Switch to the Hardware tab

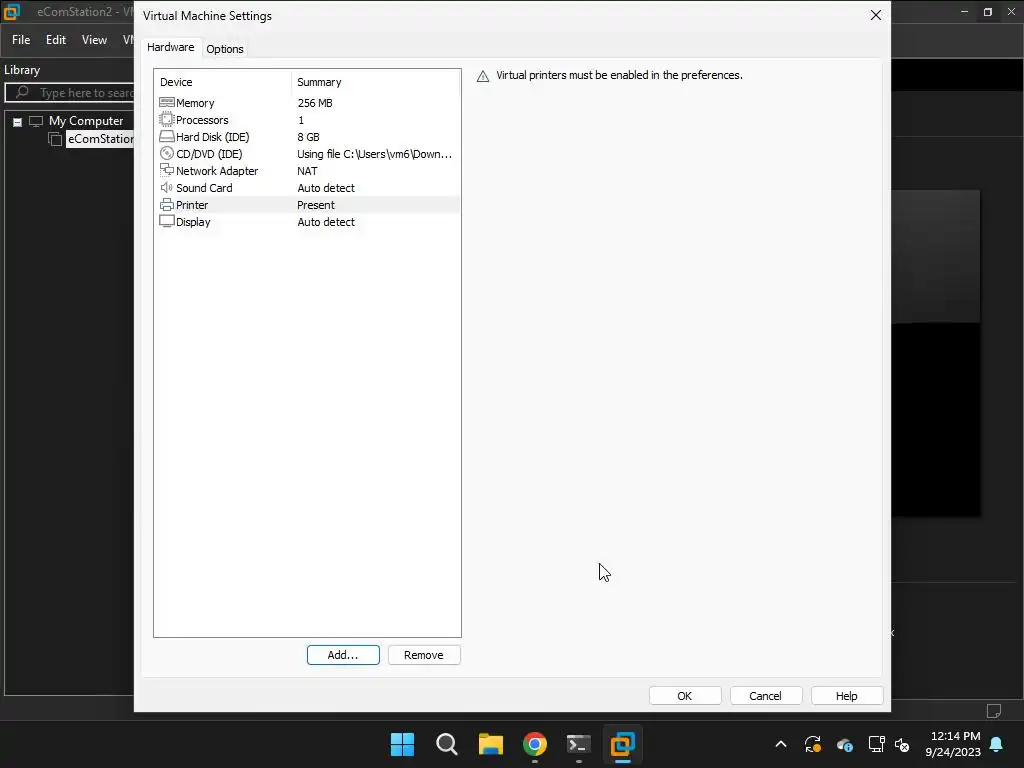tap(170, 47)
